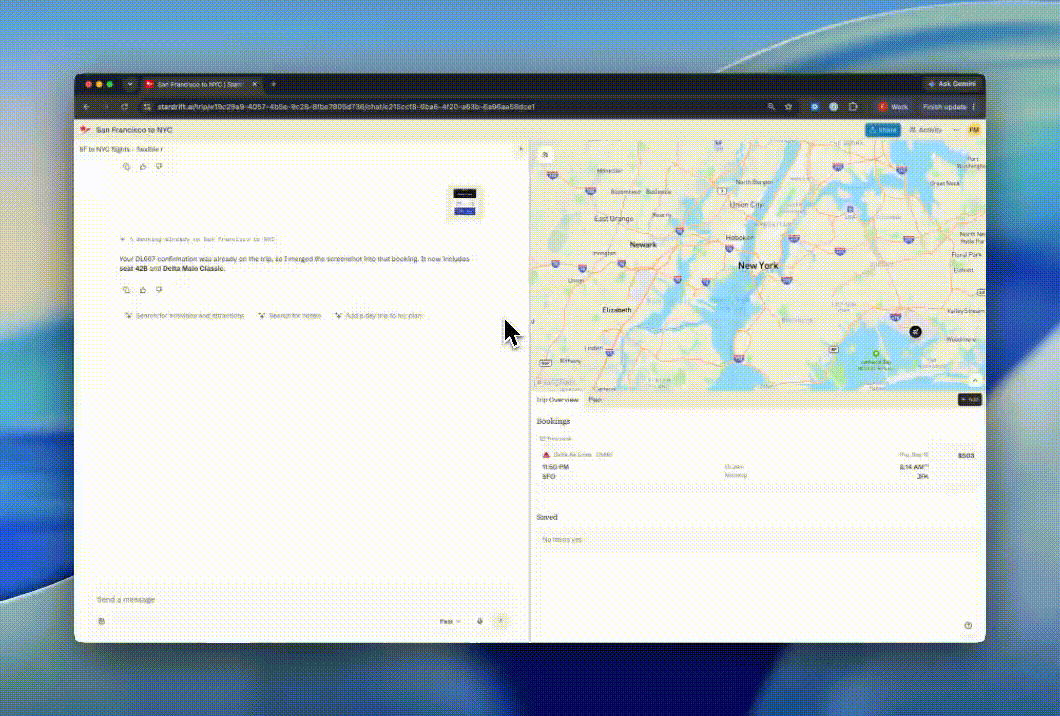Copy the upper chat message
This screenshot has width=1060, height=716.
point(126,166)
